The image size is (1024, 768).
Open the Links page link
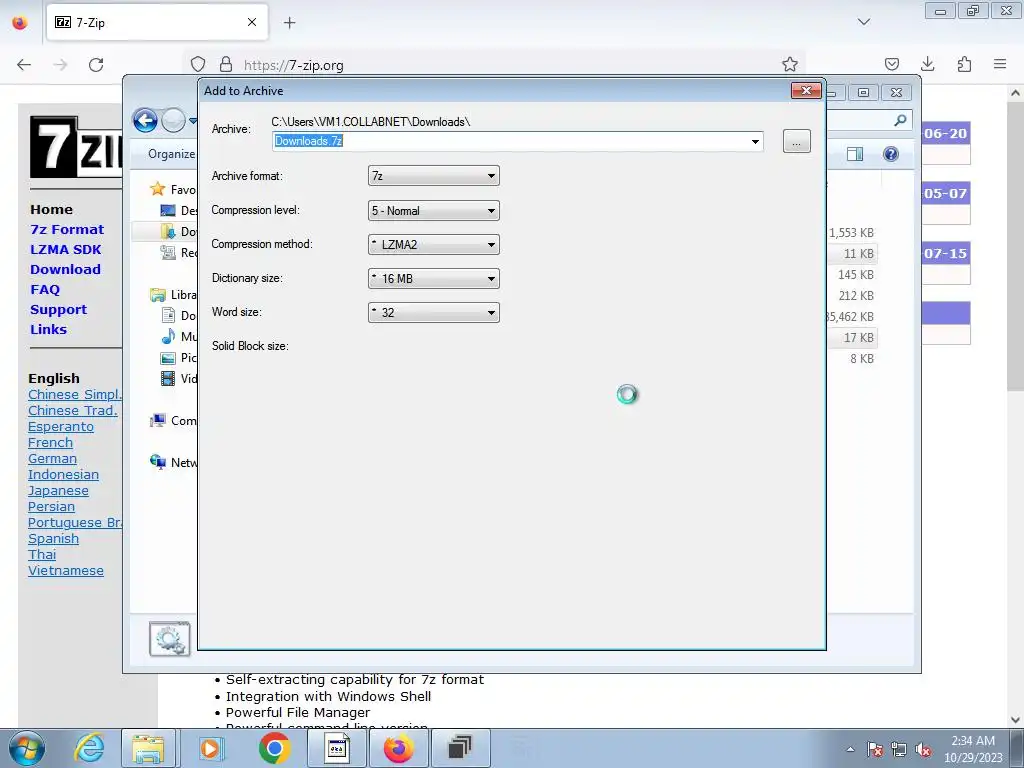coord(48,330)
